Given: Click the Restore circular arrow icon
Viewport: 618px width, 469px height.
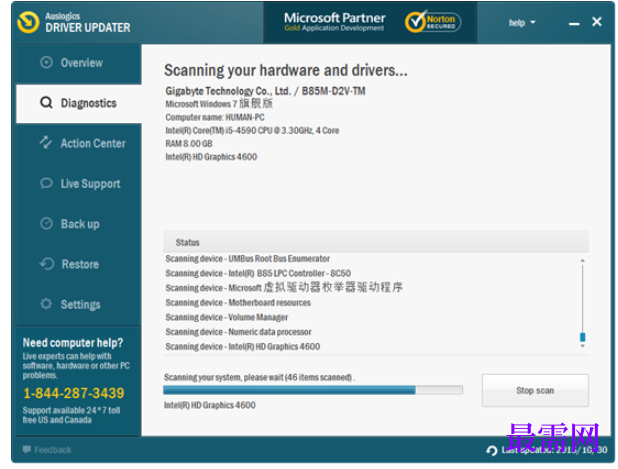Looking at the screenshot, I should 47,264.
